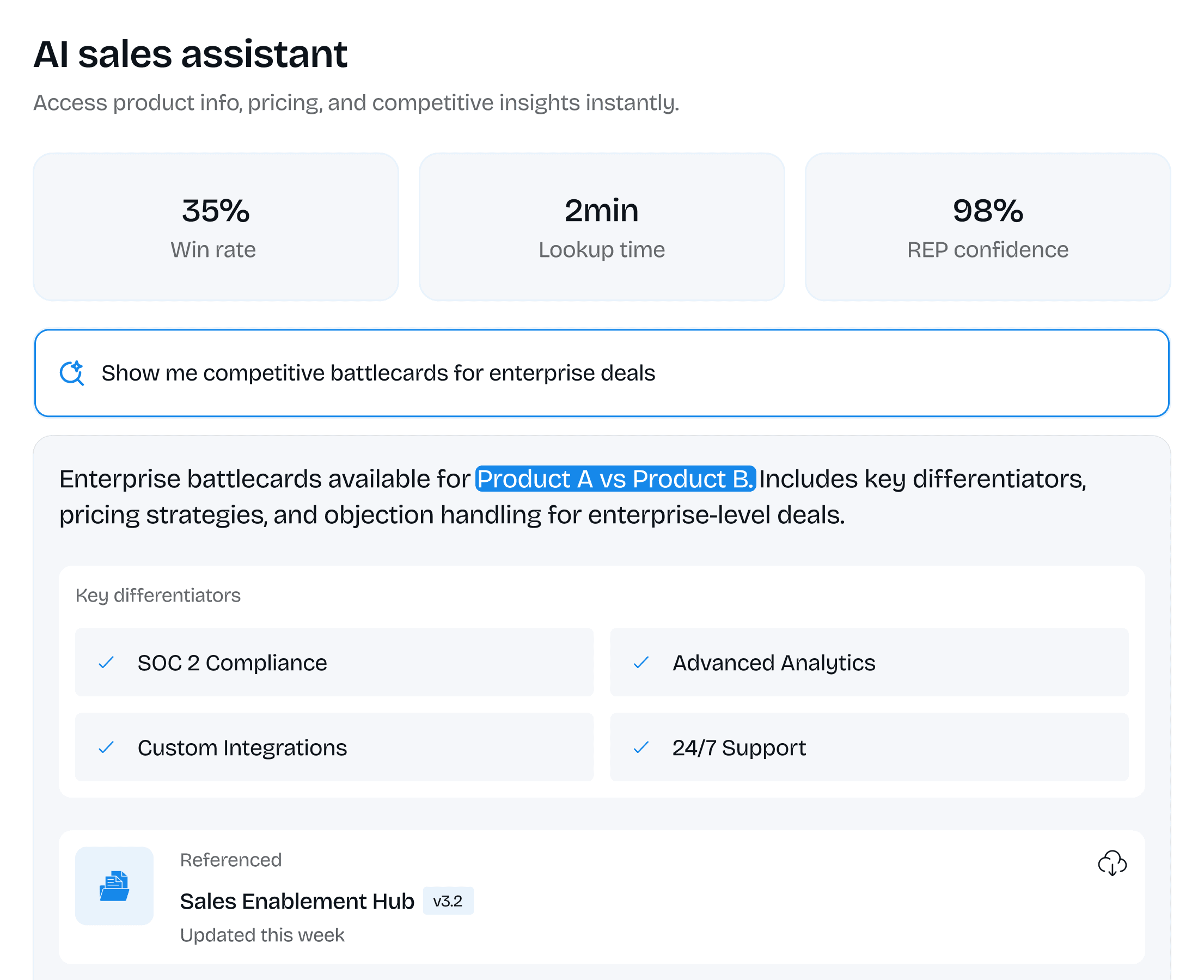Click the SOC 2 Compliance checkmark
The image size is (1204, 980).
point(106,662)
